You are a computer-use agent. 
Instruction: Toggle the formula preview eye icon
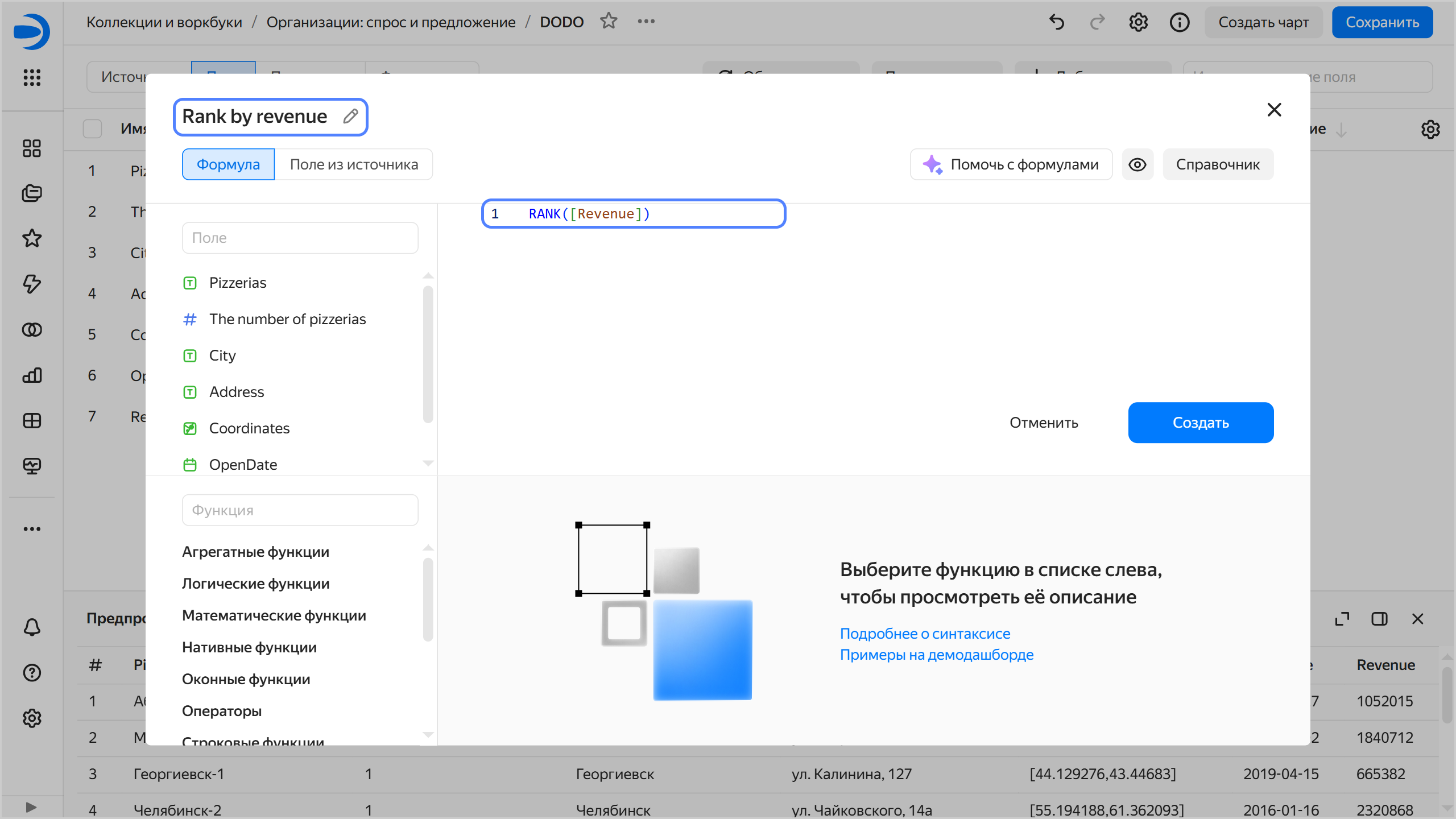tap(1137, 164)
